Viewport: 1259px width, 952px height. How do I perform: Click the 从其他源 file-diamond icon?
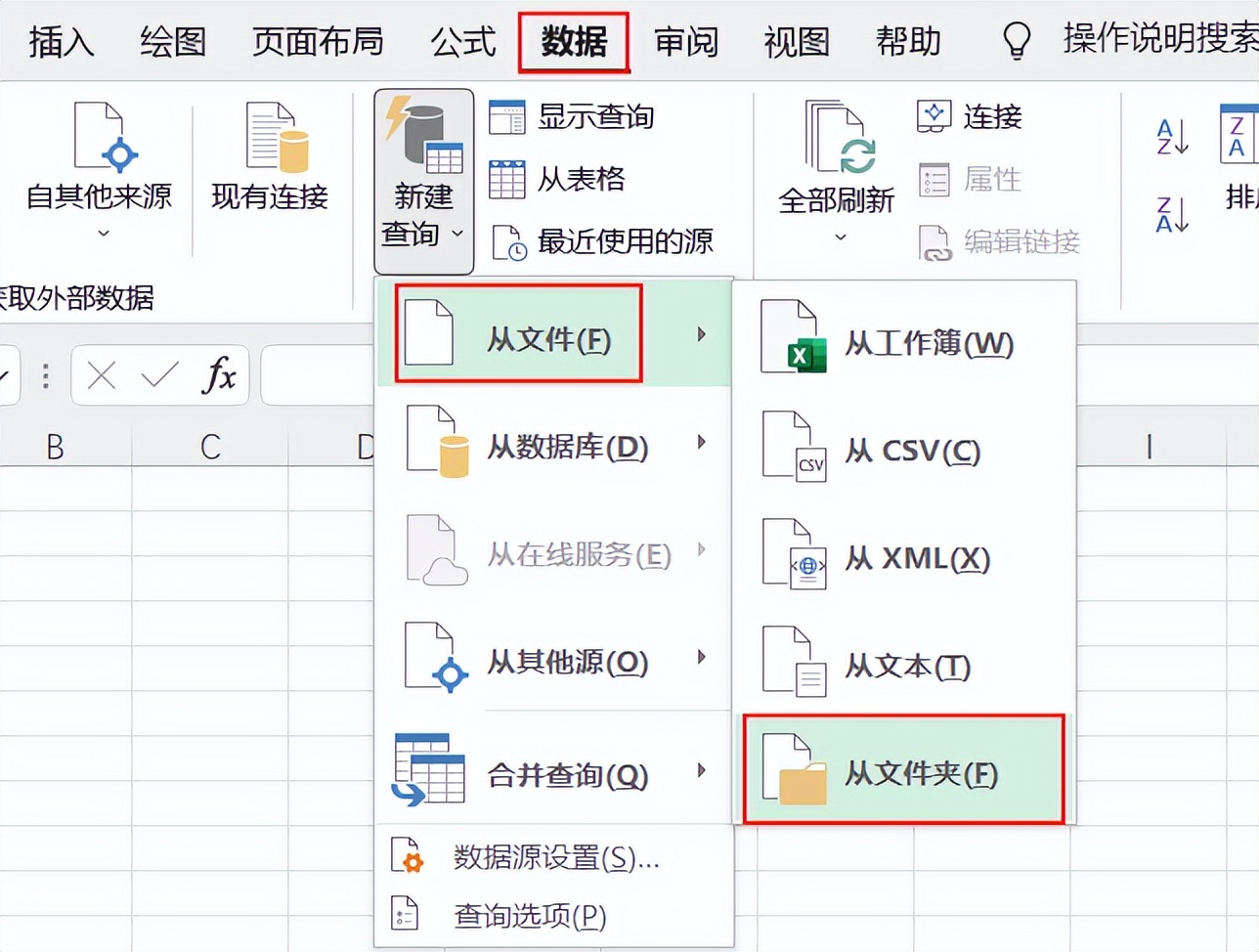438,658
